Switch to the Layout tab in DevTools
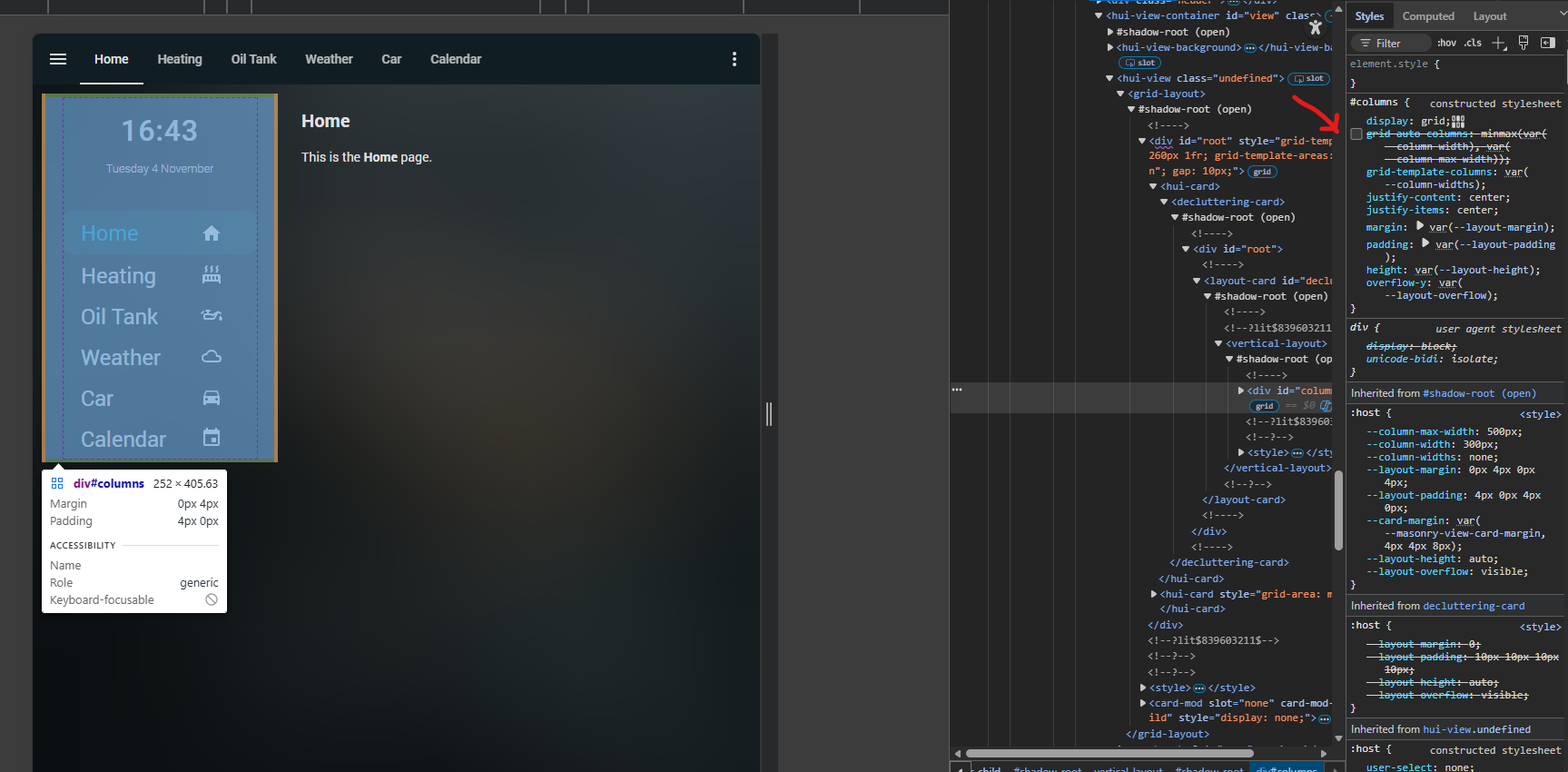Image resolution: width=1568 pixels, height=772 pixels. click(x=1490, y=16)
